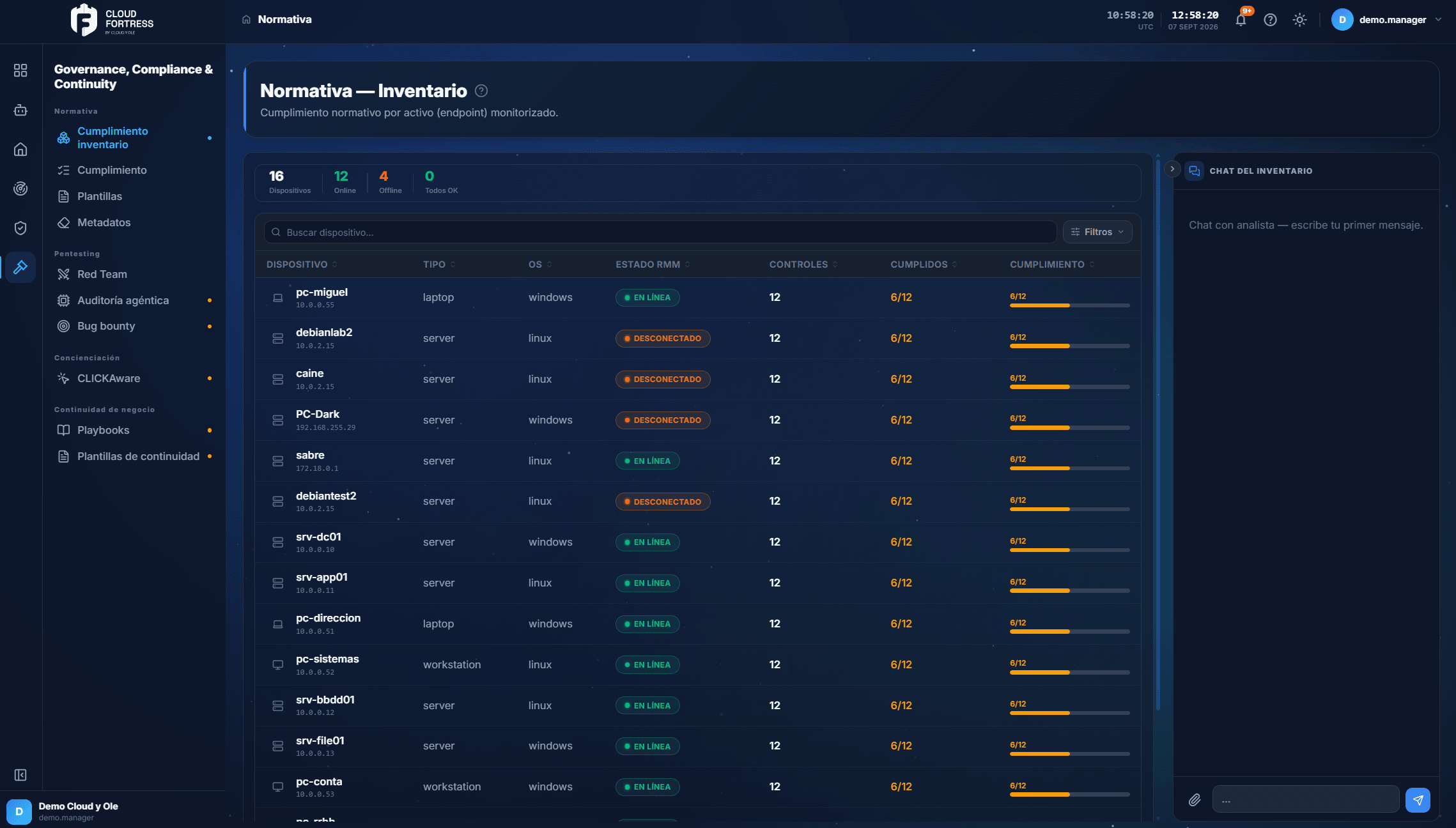1456x828 pixels.
Task: Click the debianlab2 server icon
Action: (x=278, y=339)
